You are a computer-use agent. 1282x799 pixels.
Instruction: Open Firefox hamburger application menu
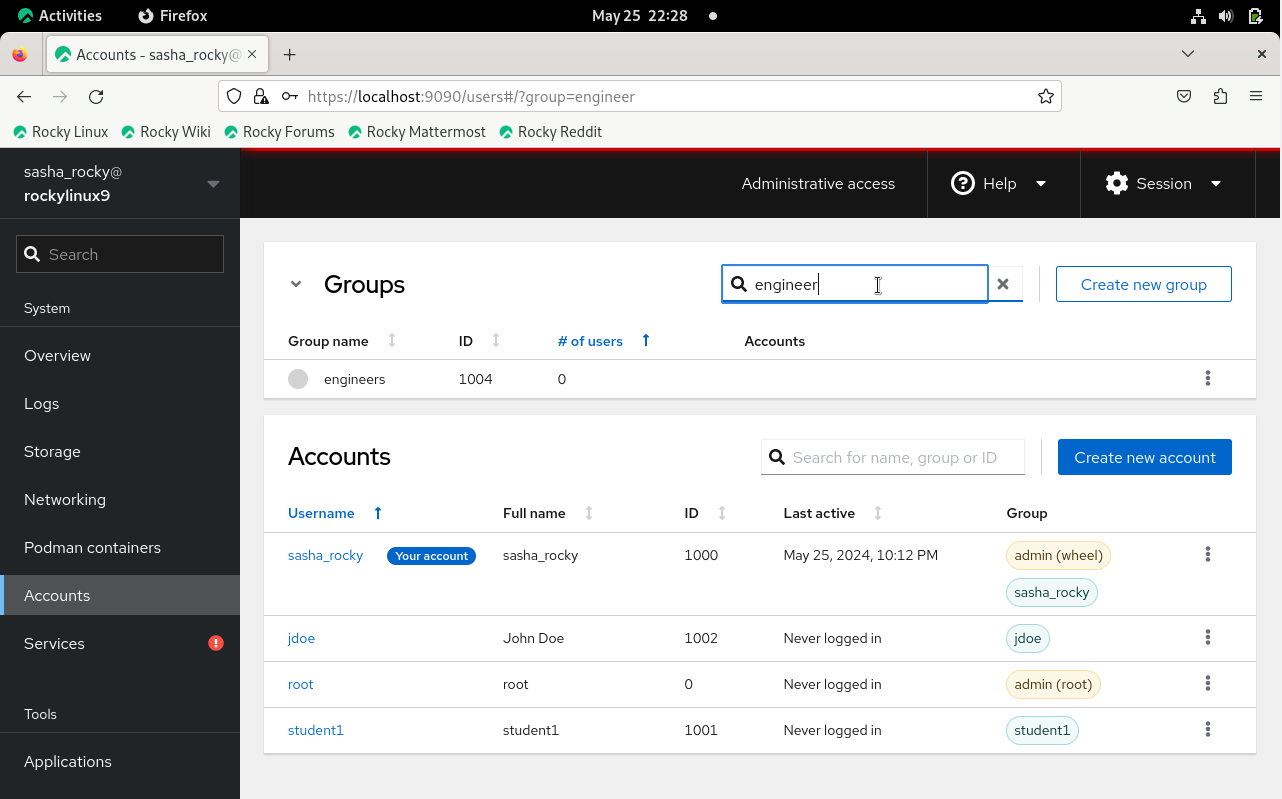[x=1256, y=96]
